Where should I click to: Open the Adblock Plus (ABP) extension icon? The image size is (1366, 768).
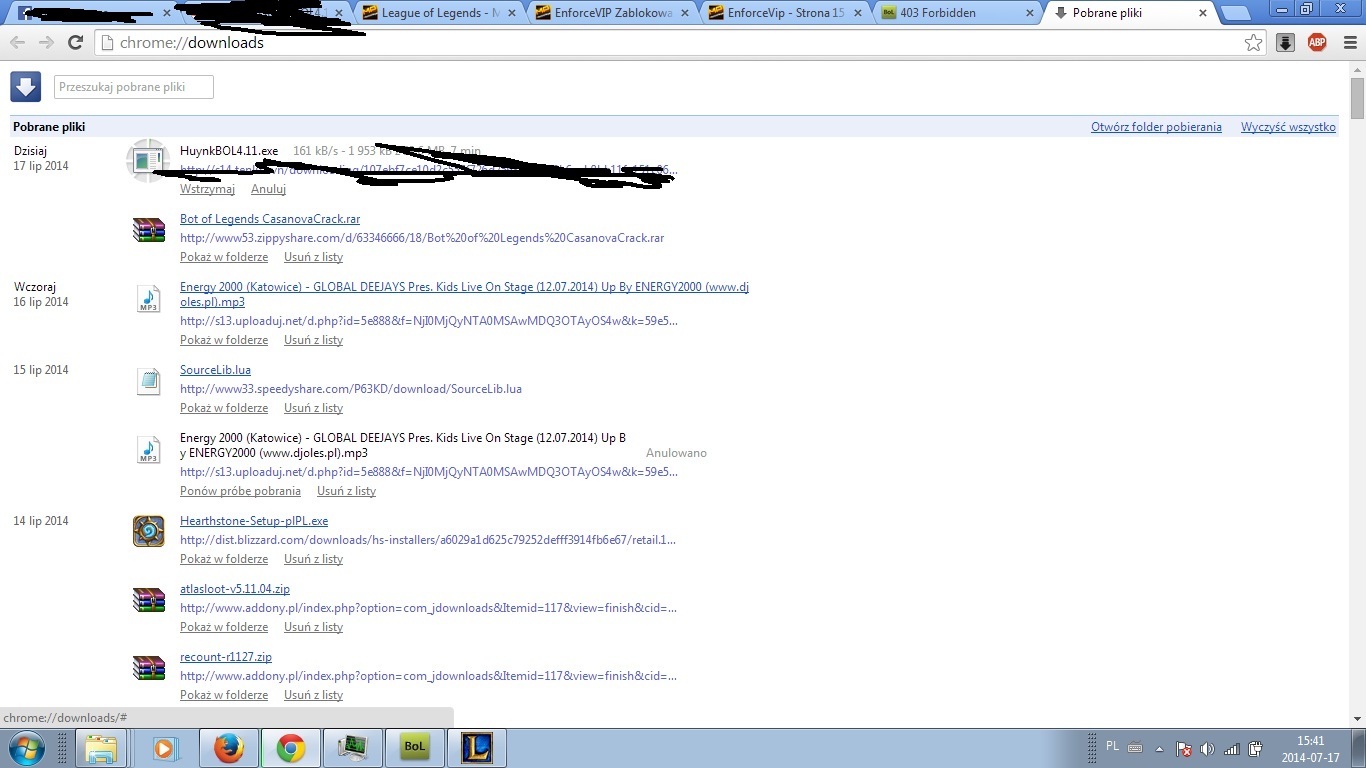1317,42
